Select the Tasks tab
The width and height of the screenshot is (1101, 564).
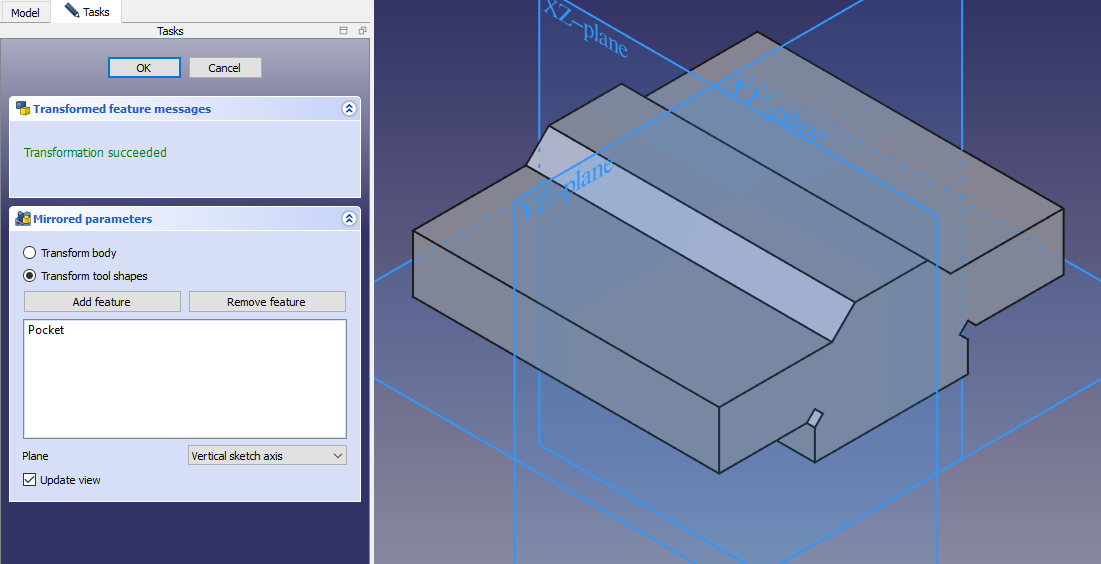pos(87,12)
